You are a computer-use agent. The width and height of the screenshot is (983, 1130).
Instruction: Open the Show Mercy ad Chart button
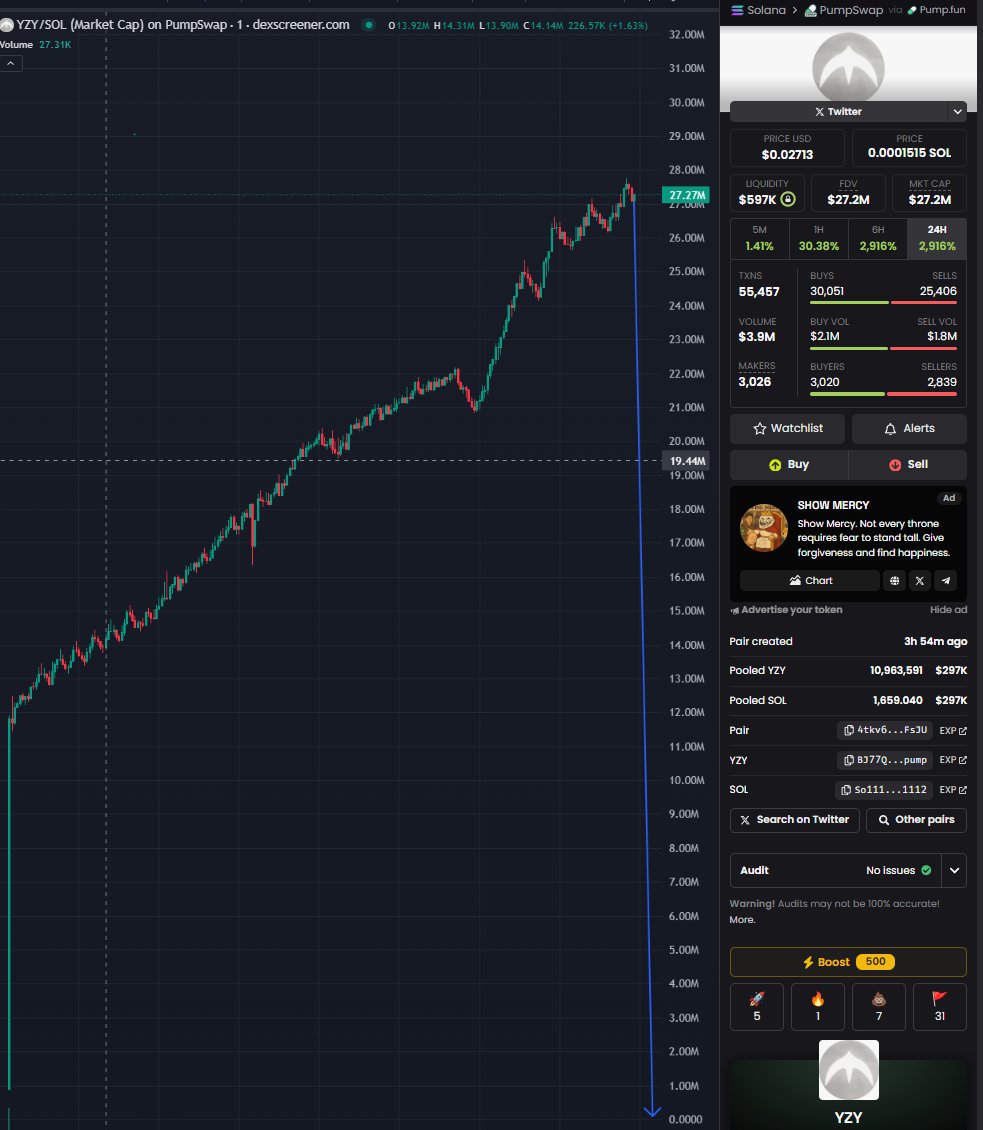(x=810, y=580)
